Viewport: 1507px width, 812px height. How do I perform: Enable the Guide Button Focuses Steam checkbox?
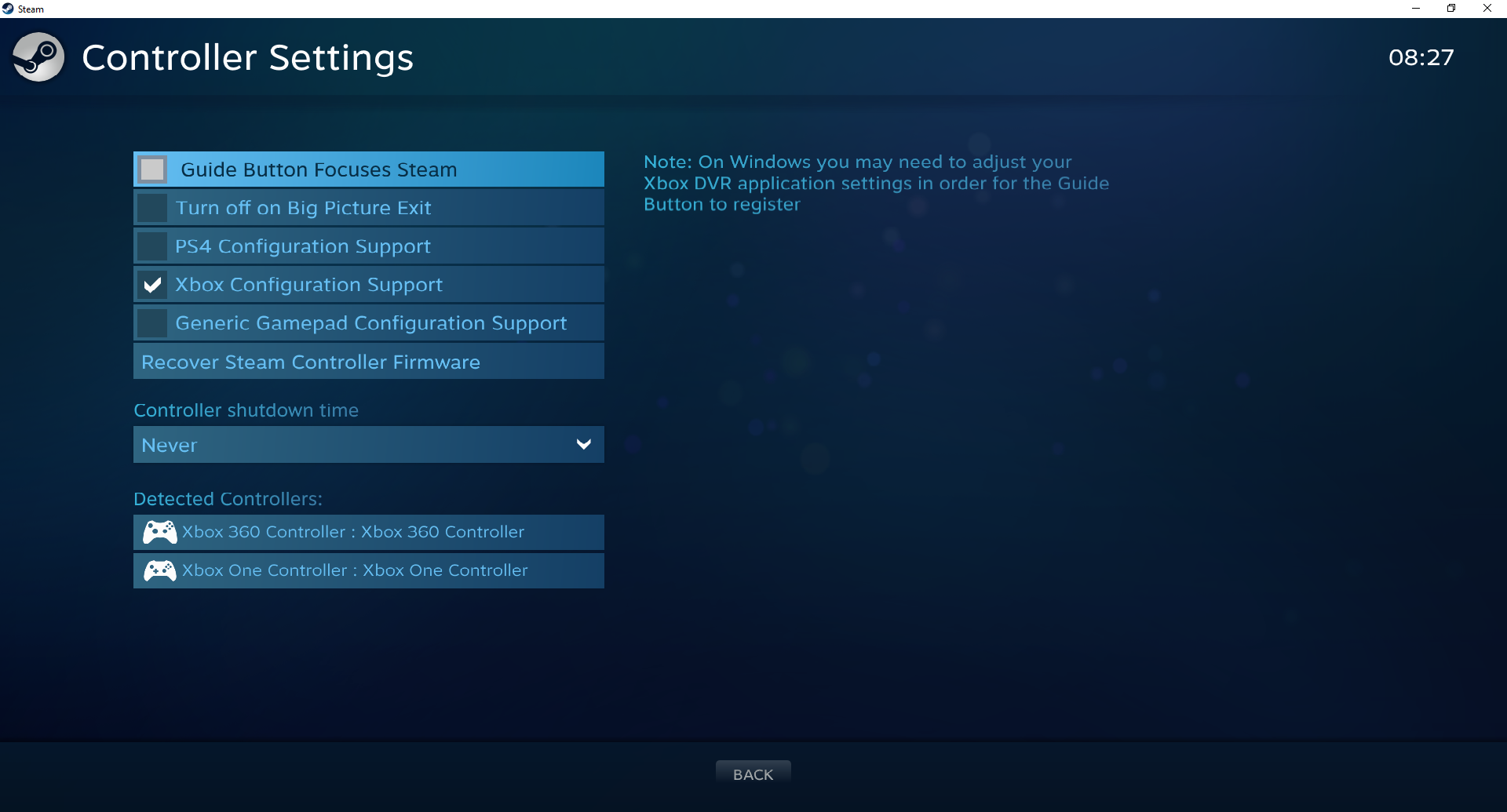[x=152, y=169]
